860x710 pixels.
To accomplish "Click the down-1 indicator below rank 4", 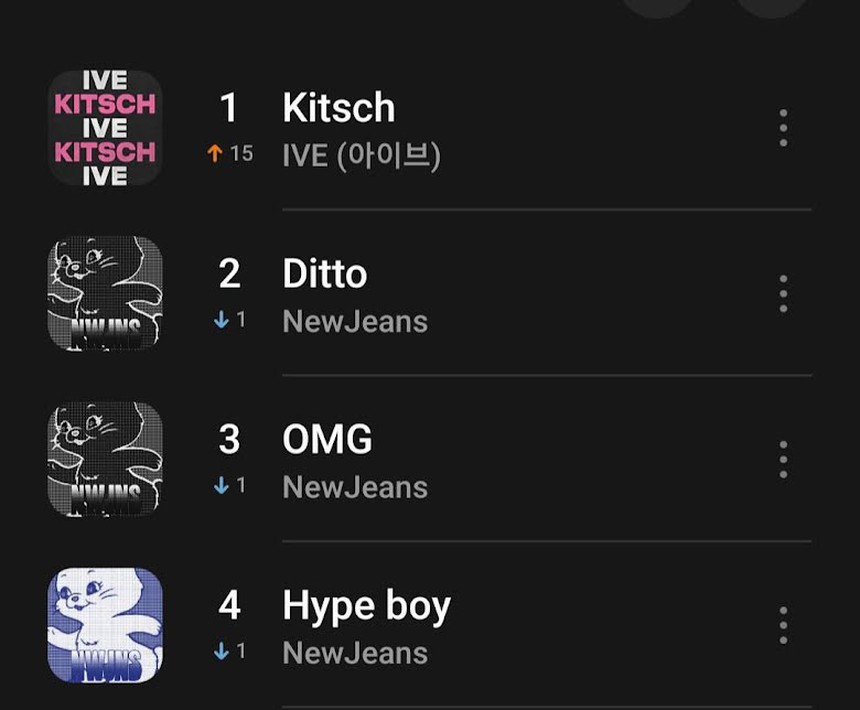I will (x=229, y=652).
